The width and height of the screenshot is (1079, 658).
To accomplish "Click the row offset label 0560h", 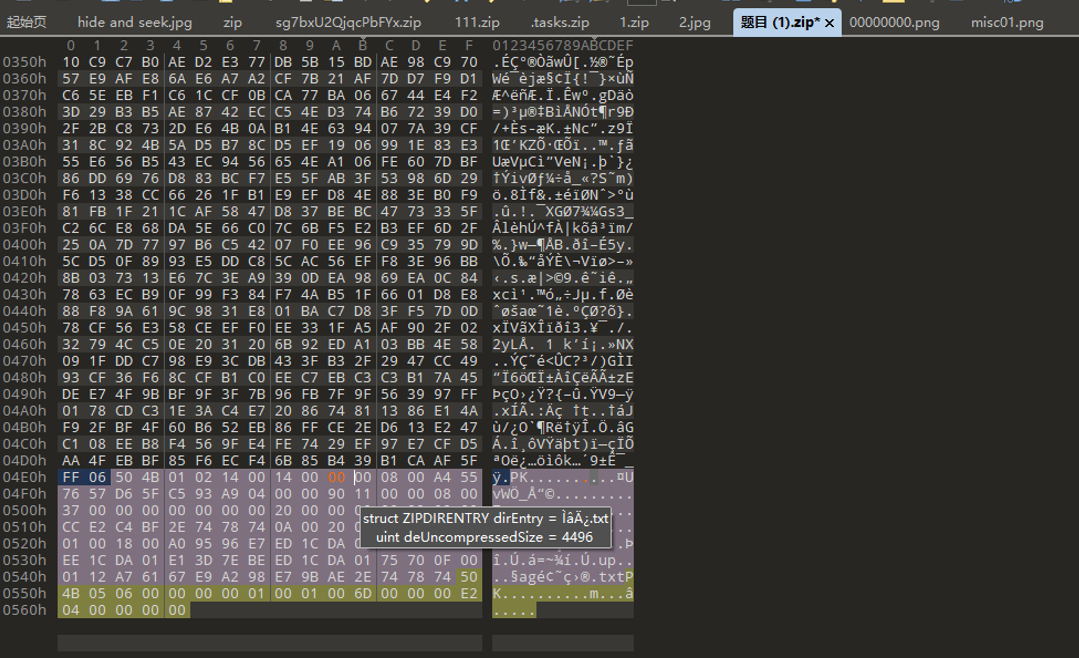I will [x=25, y=610].
